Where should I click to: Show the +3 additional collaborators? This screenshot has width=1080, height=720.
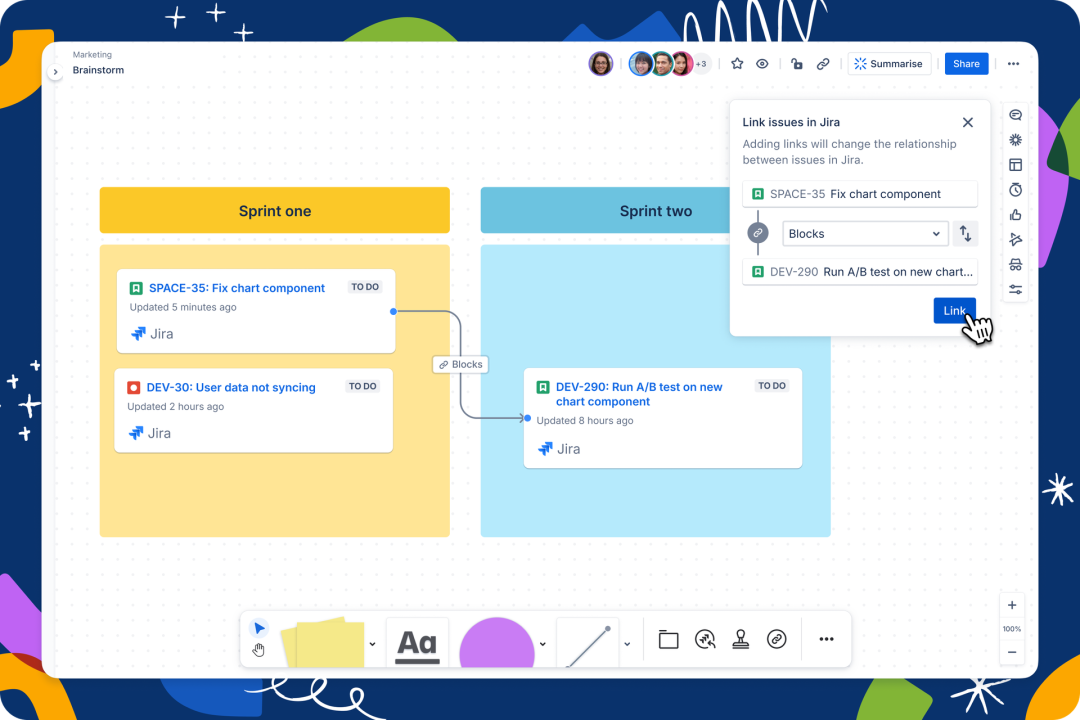click(700, 63)
